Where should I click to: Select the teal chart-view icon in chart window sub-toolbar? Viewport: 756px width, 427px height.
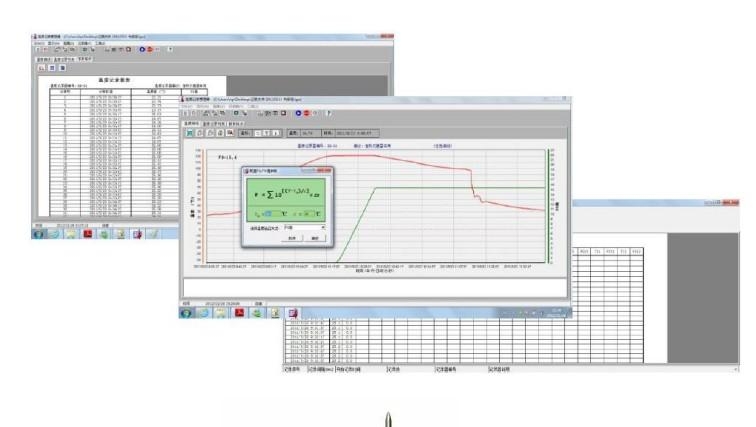click(189, 133)
